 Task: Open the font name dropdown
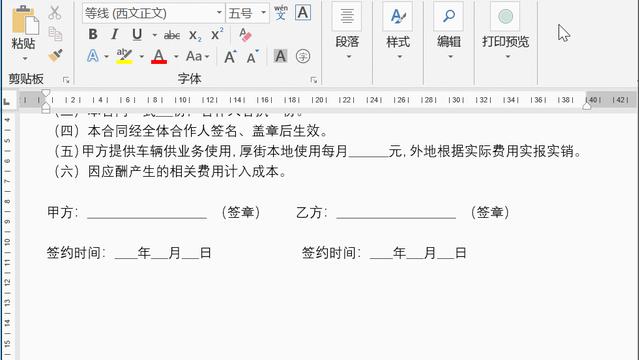point(219,13)
